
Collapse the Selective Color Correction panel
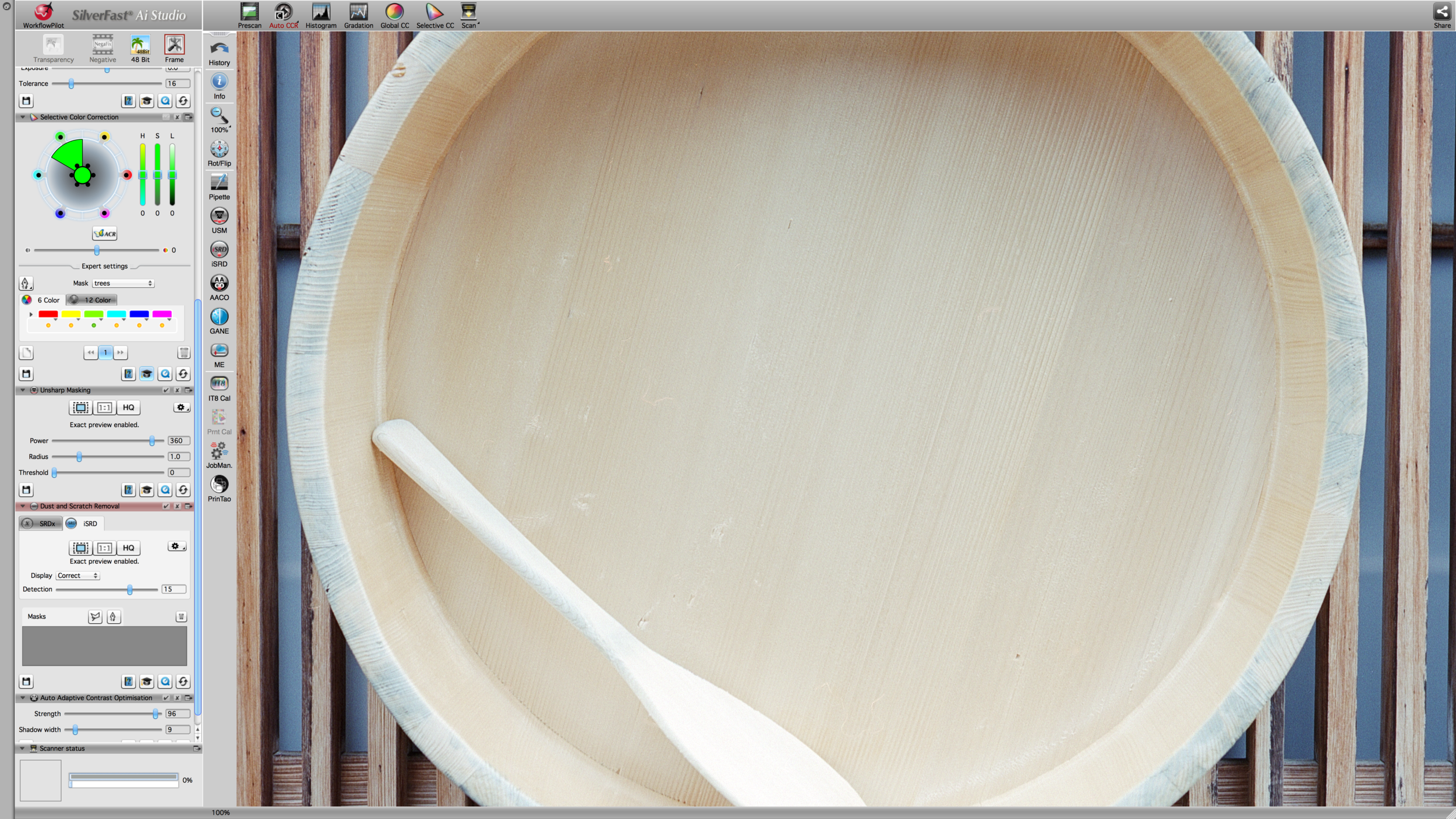(23, 117)
